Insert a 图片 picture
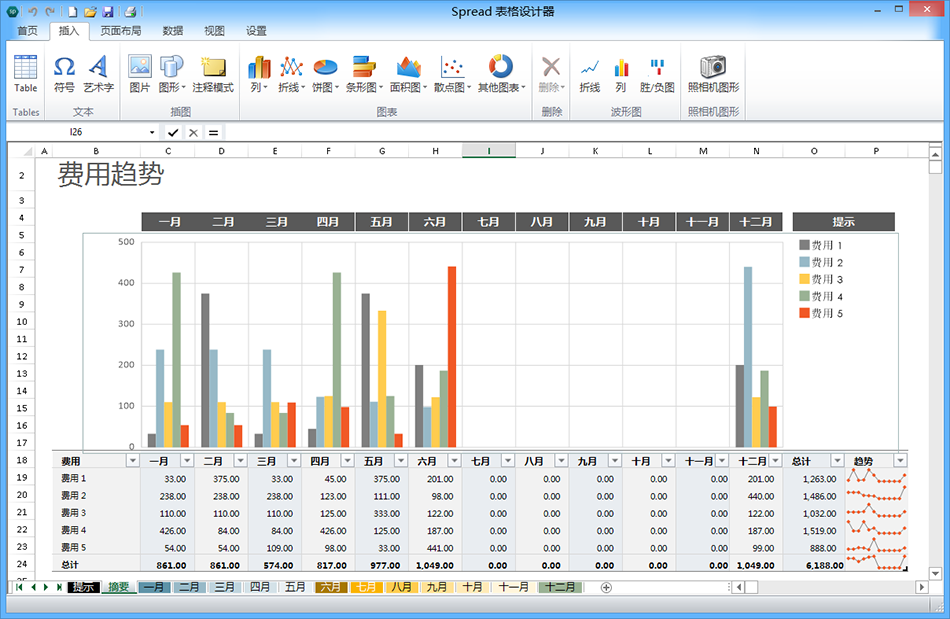 point(140,73)
